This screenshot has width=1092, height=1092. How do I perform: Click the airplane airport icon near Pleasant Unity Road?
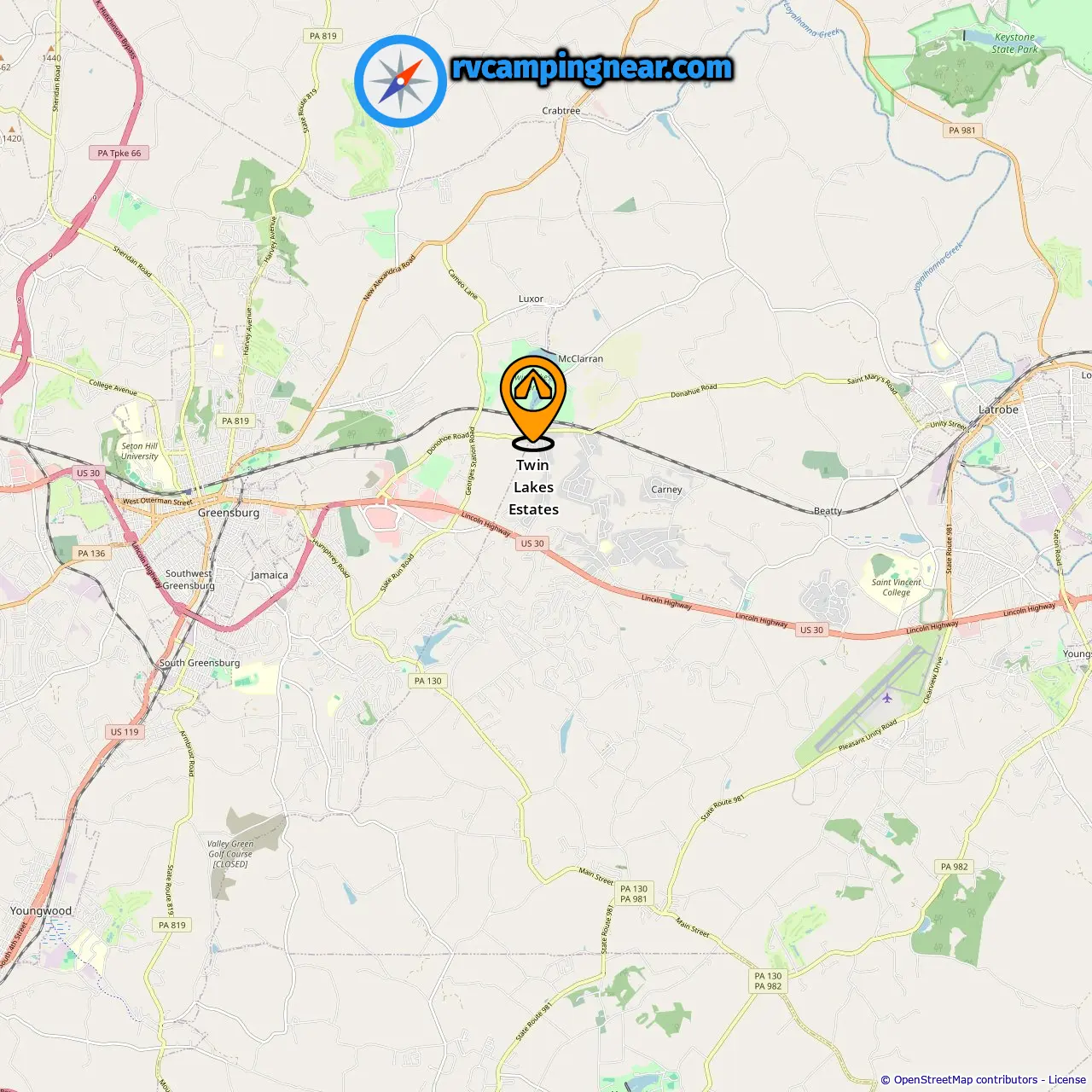(887, 698)
